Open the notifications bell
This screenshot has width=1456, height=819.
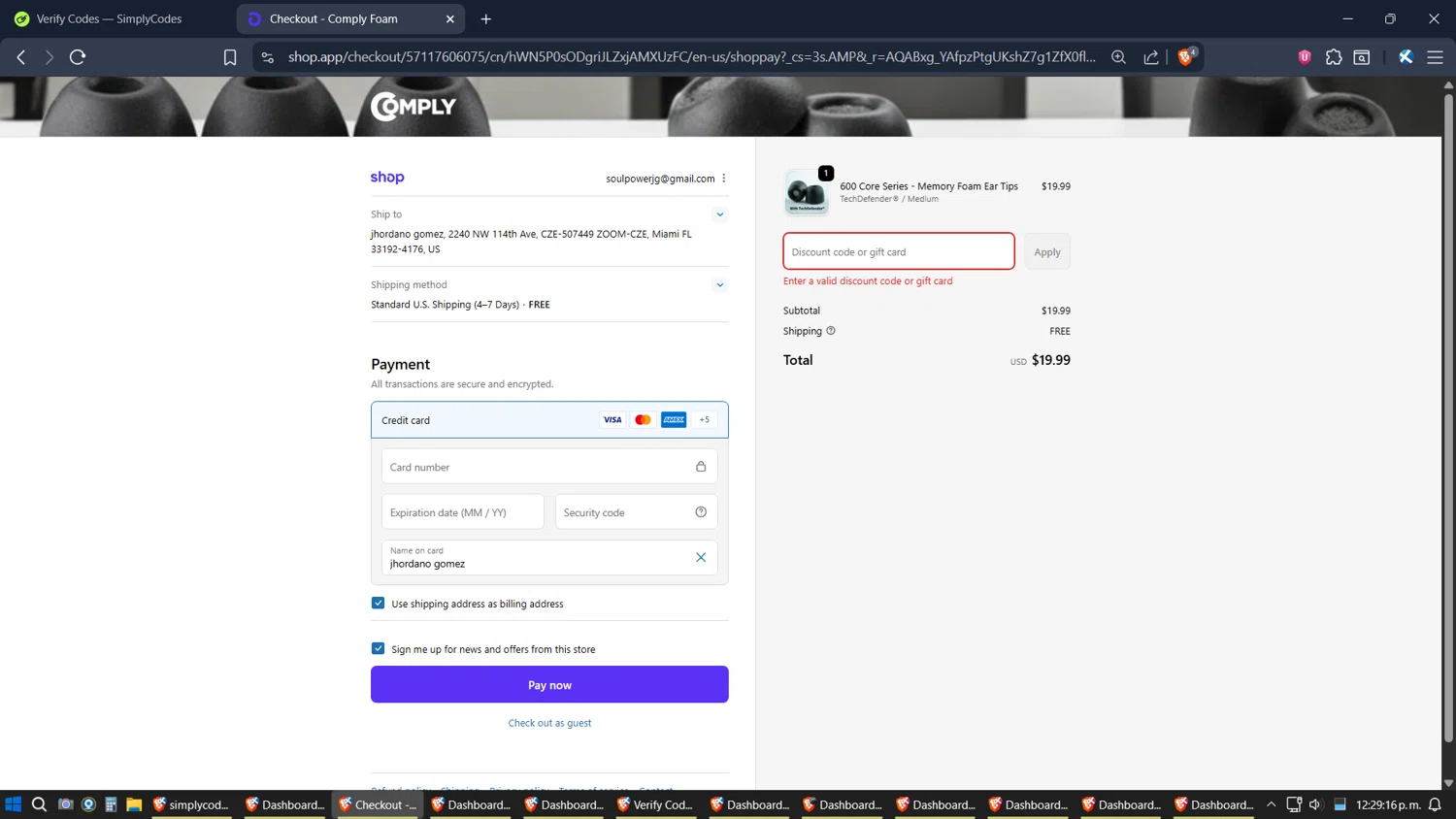pyautogui.click(x=1435, y=804)
